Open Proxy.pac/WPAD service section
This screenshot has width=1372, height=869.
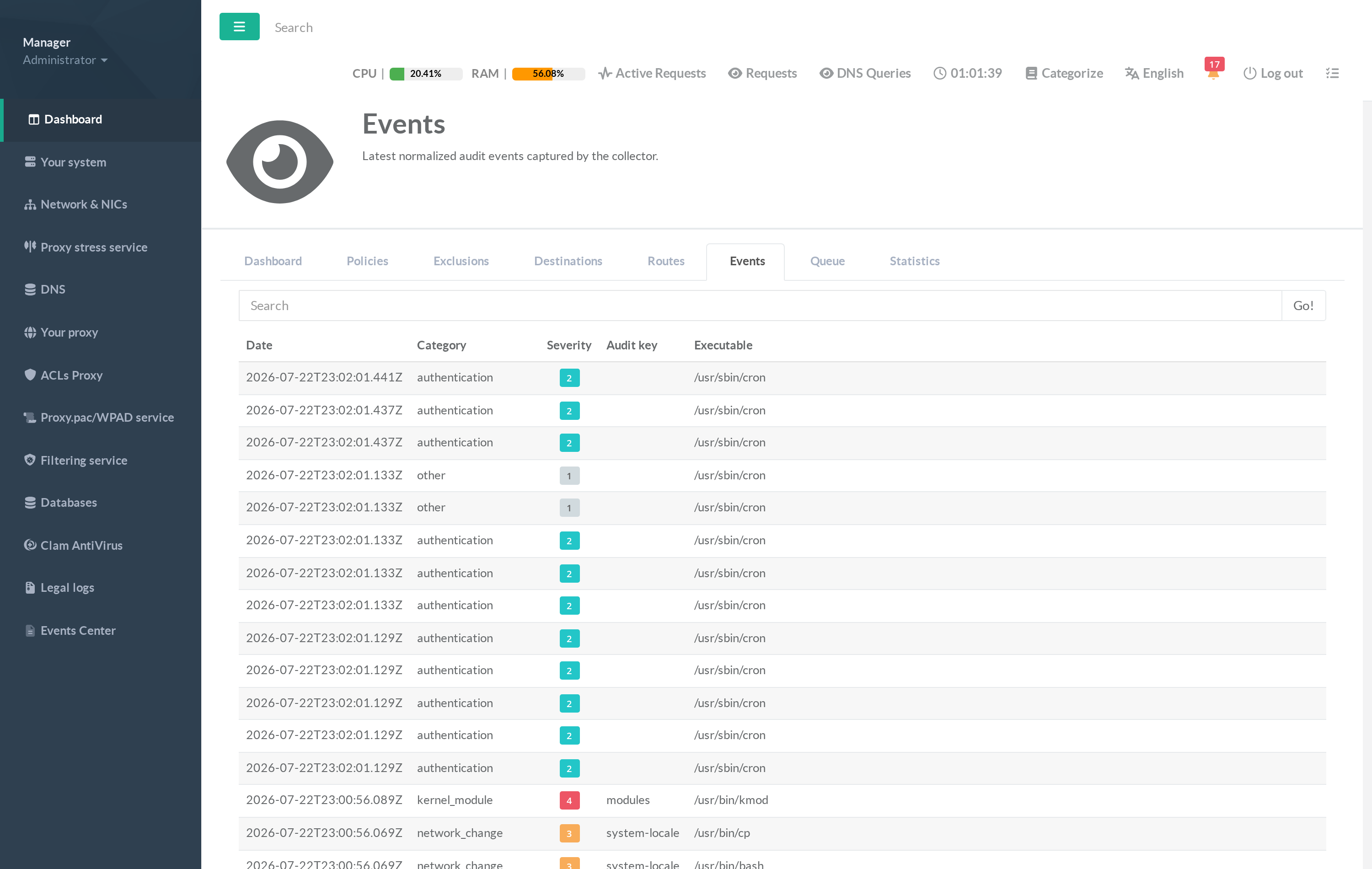pyautogui.click(x=101, y=418)
